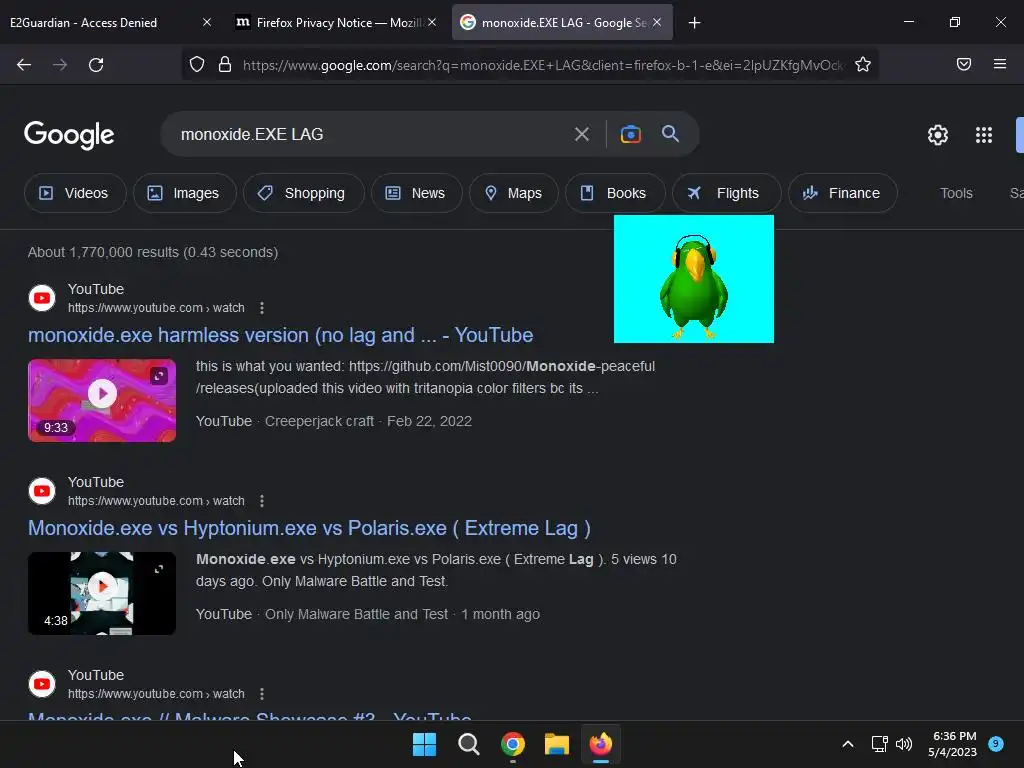The image size is (1024, 768).
Task: Open the taskbar clock and date
Action: pyautogui.click(x=953, y=744)
